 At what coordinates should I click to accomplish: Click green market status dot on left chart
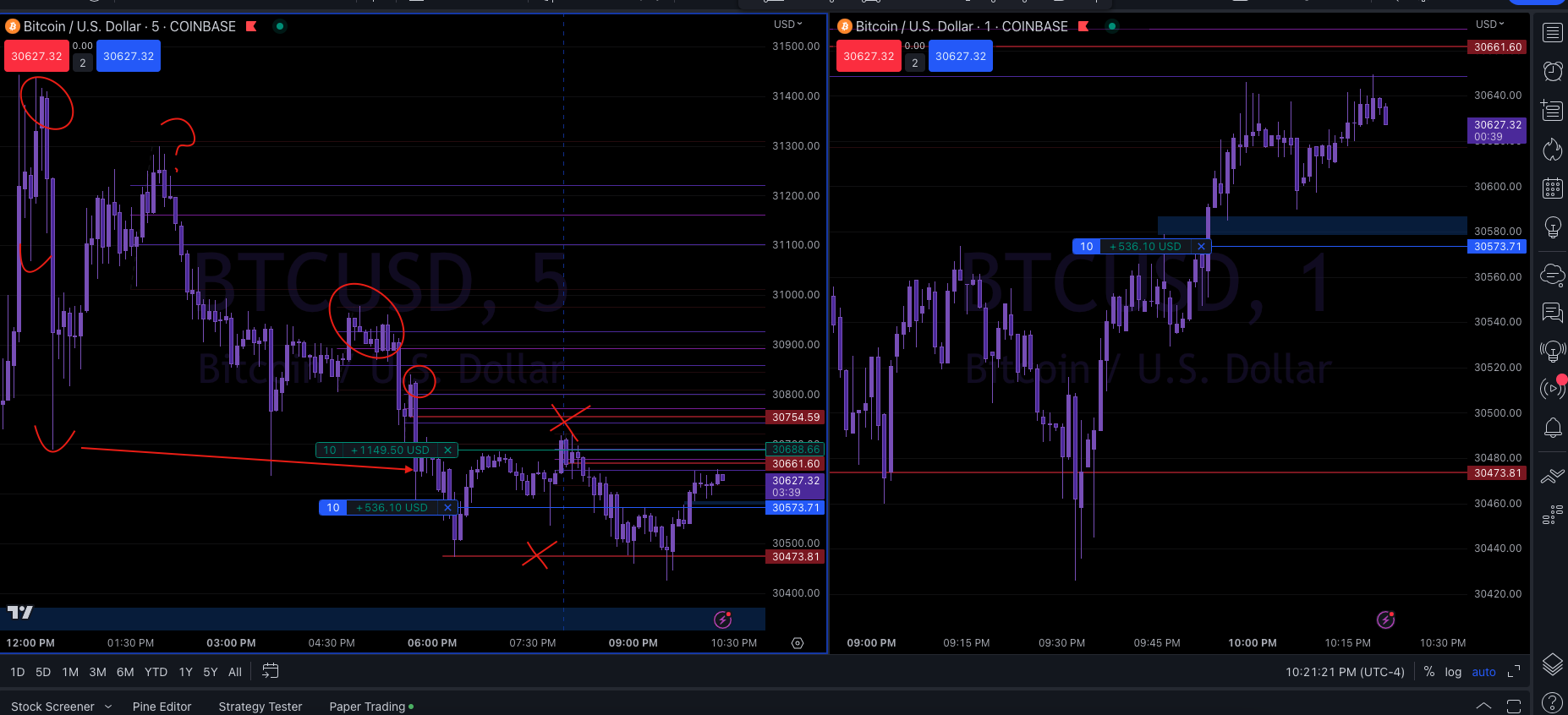tap(280, 26)
